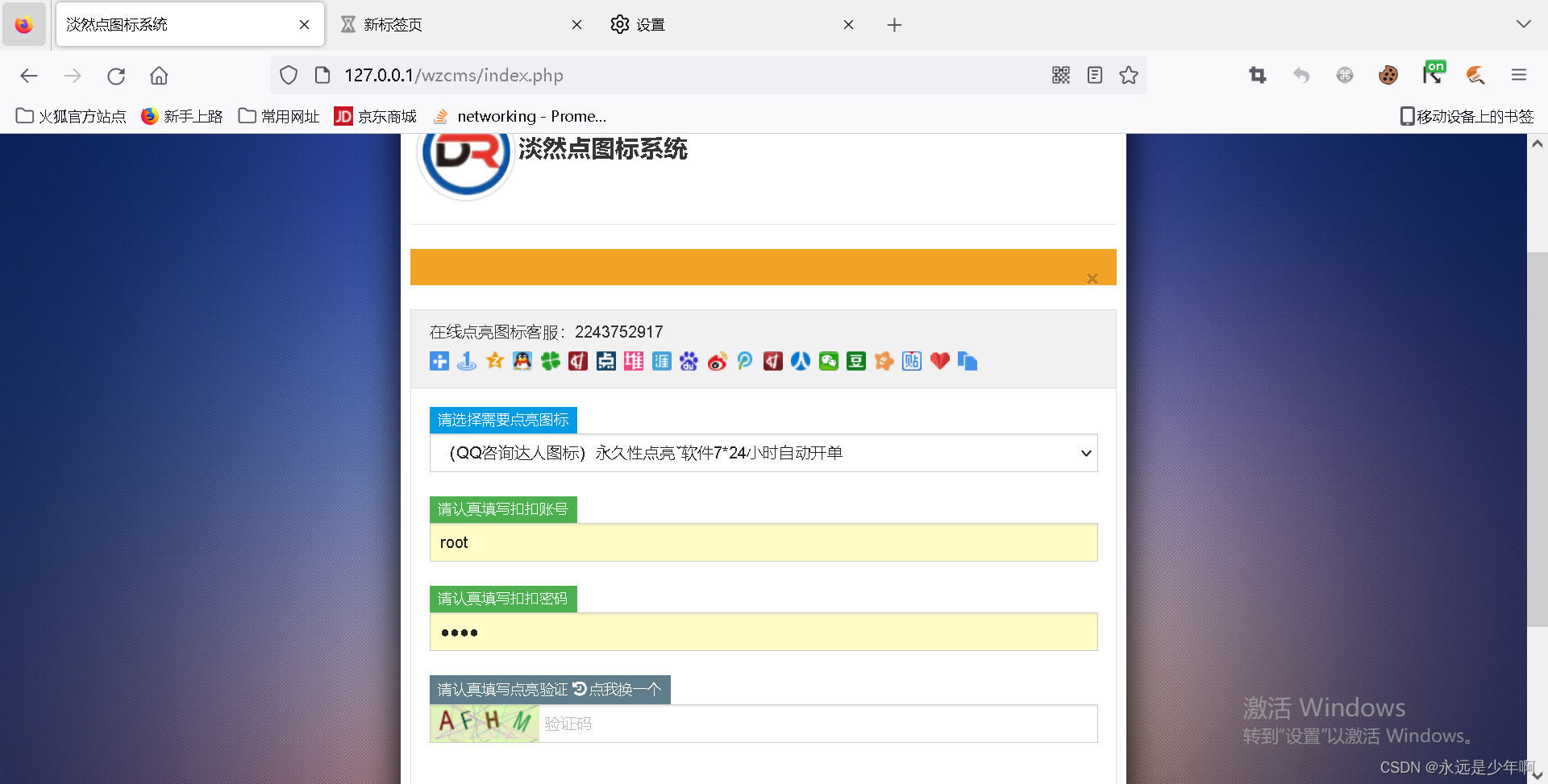Image resolution: width=1548 pixels, height=784 pixels.
Task: Open the screenshot crop tool in toolbar
Action: pos(1258,75)
